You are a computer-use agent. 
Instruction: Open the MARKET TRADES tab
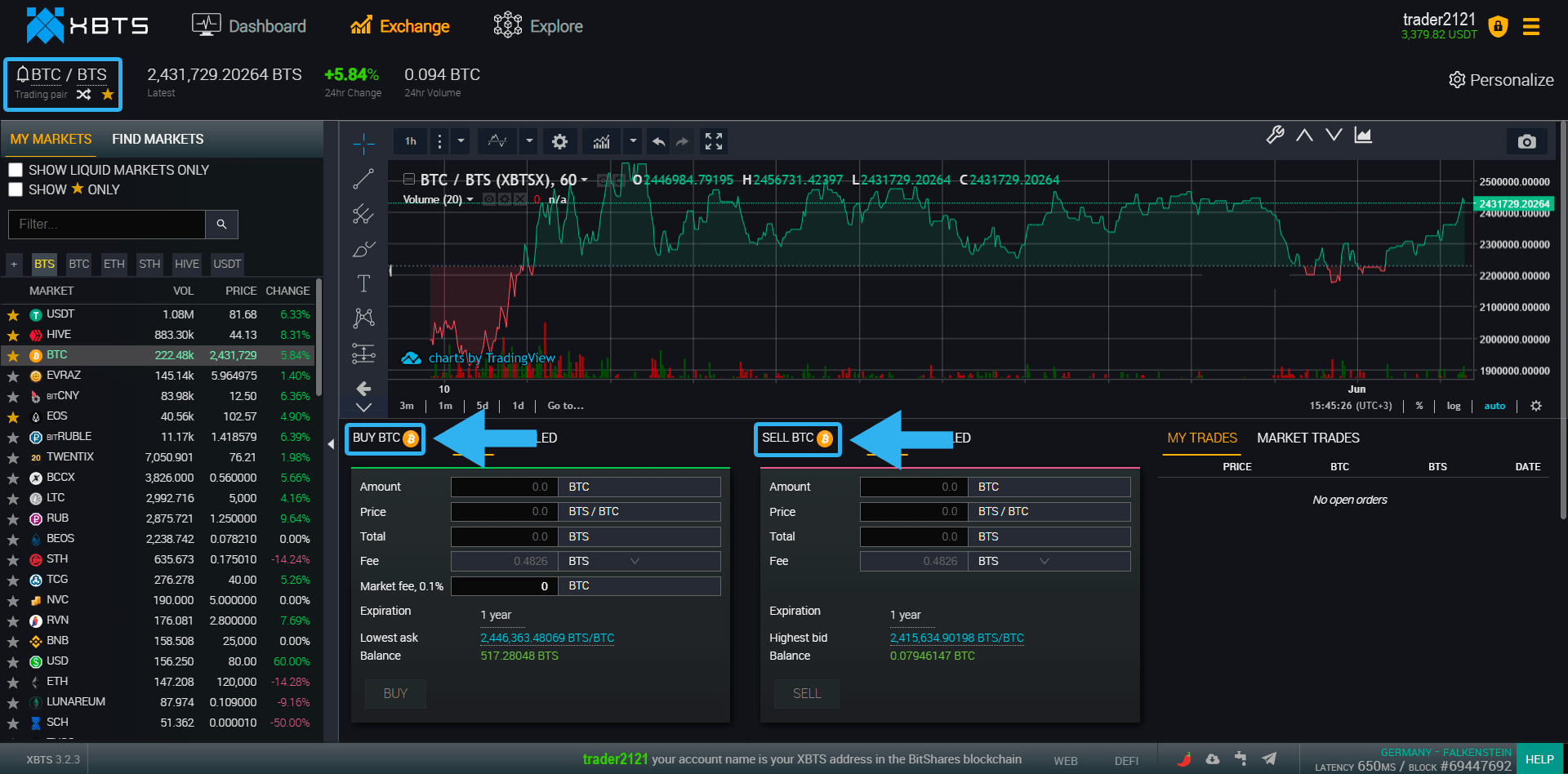tap(1307, 438)
